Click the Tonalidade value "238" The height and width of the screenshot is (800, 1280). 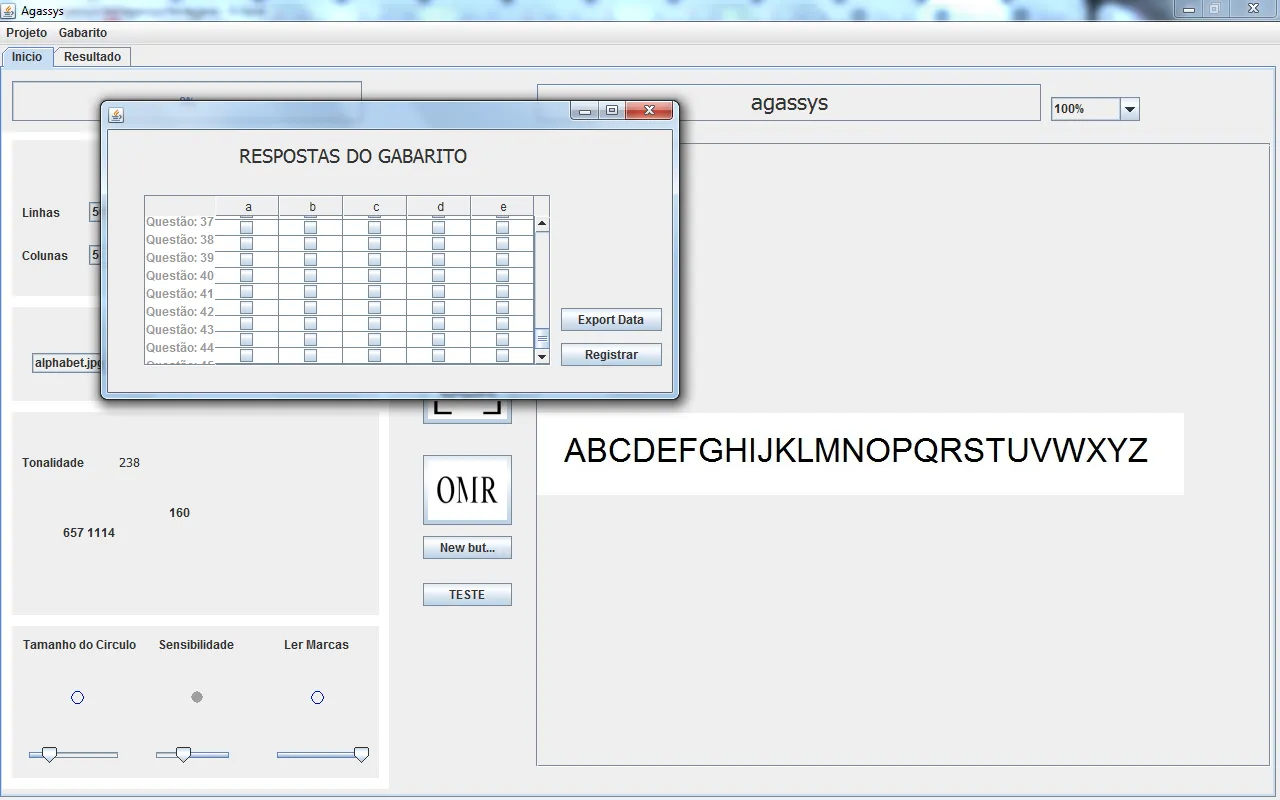(x=129, y=463)
